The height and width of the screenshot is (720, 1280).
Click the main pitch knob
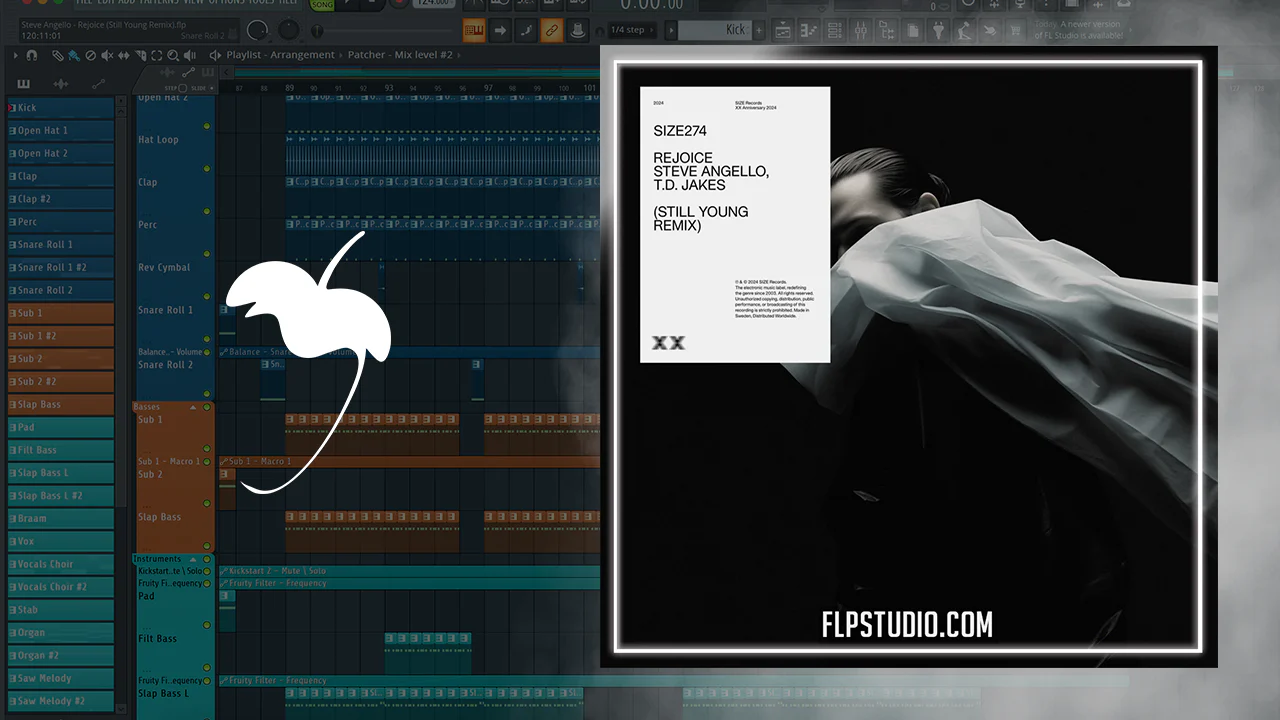point(289,30)
